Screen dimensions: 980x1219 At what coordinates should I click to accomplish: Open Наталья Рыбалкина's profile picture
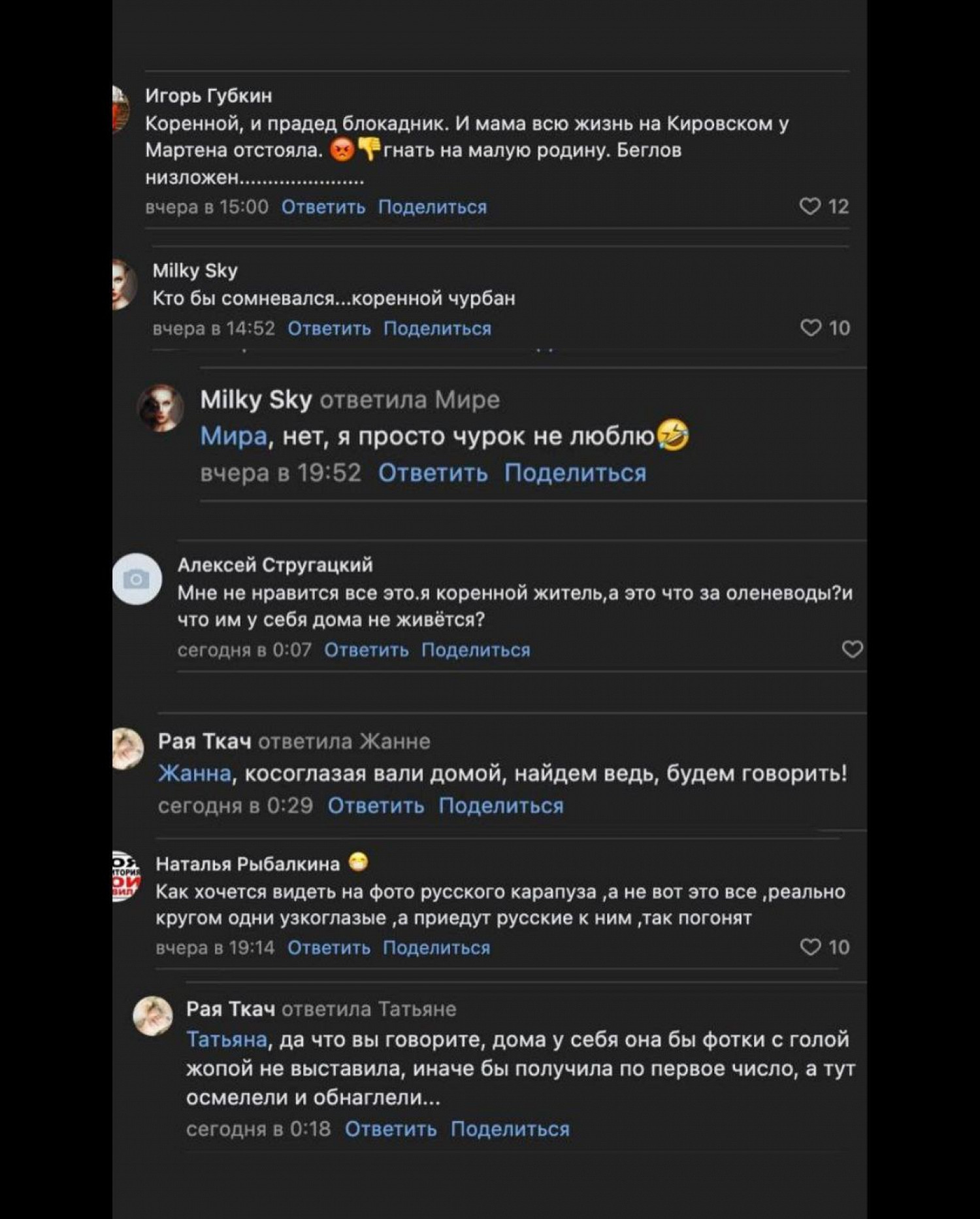[x=125, y=876]
